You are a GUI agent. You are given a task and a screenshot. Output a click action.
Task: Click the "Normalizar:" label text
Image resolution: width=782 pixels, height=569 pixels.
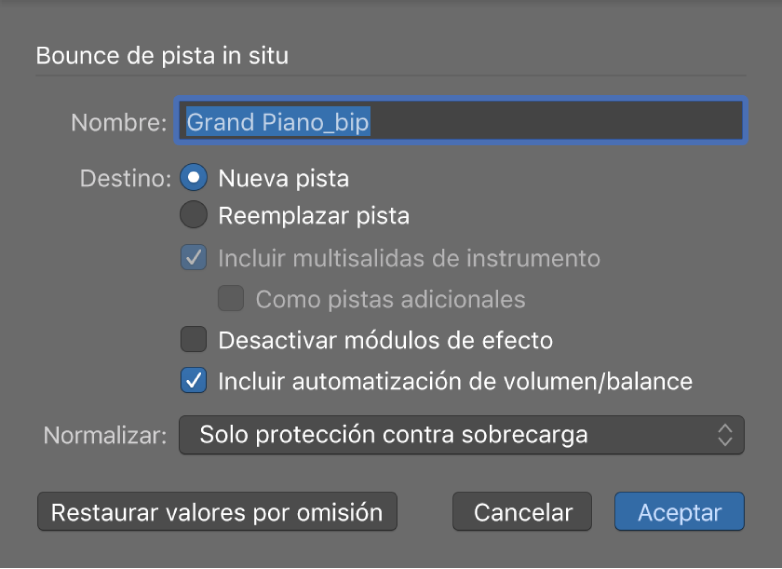tap(105, 436)
